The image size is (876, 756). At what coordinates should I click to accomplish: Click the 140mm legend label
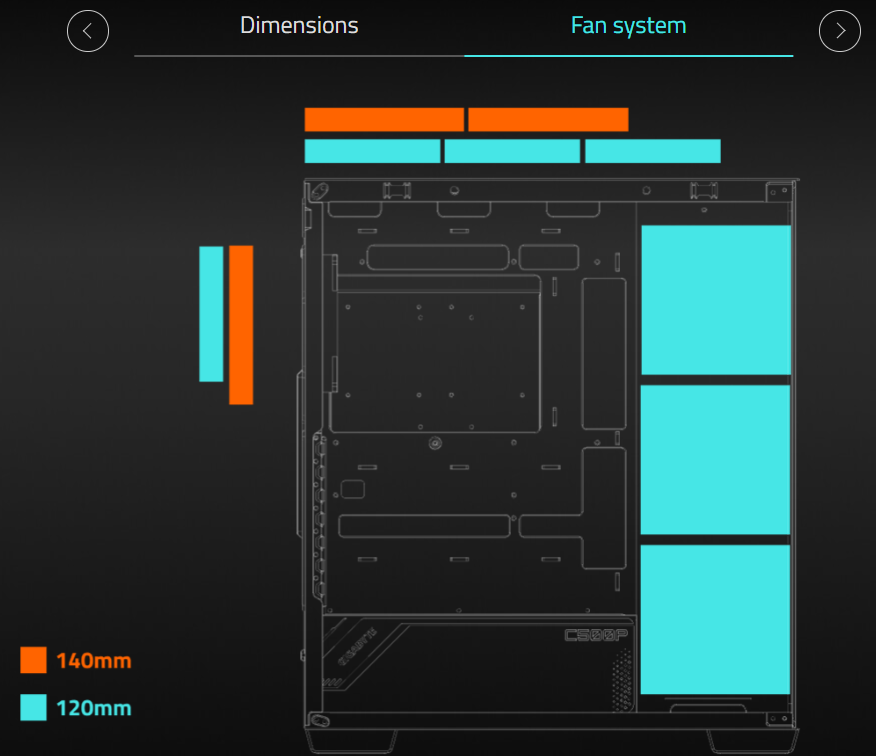(94, 661)
